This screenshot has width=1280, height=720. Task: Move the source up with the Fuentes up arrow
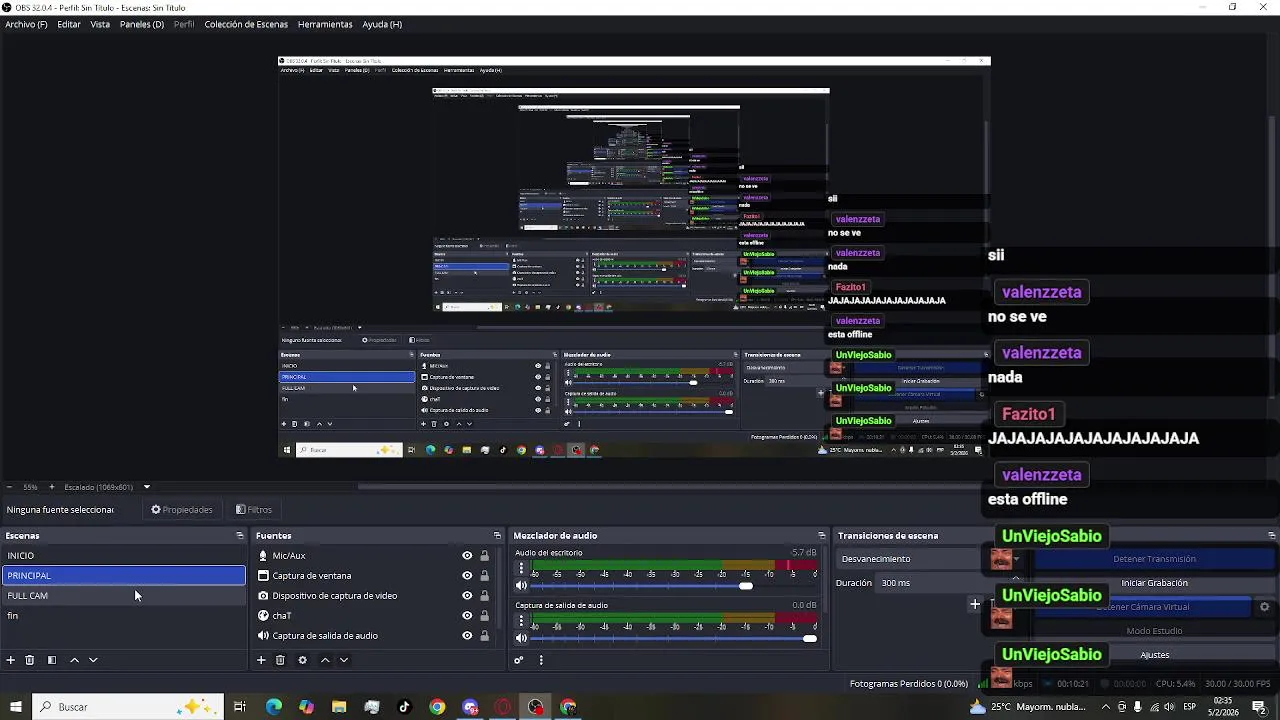325,660
